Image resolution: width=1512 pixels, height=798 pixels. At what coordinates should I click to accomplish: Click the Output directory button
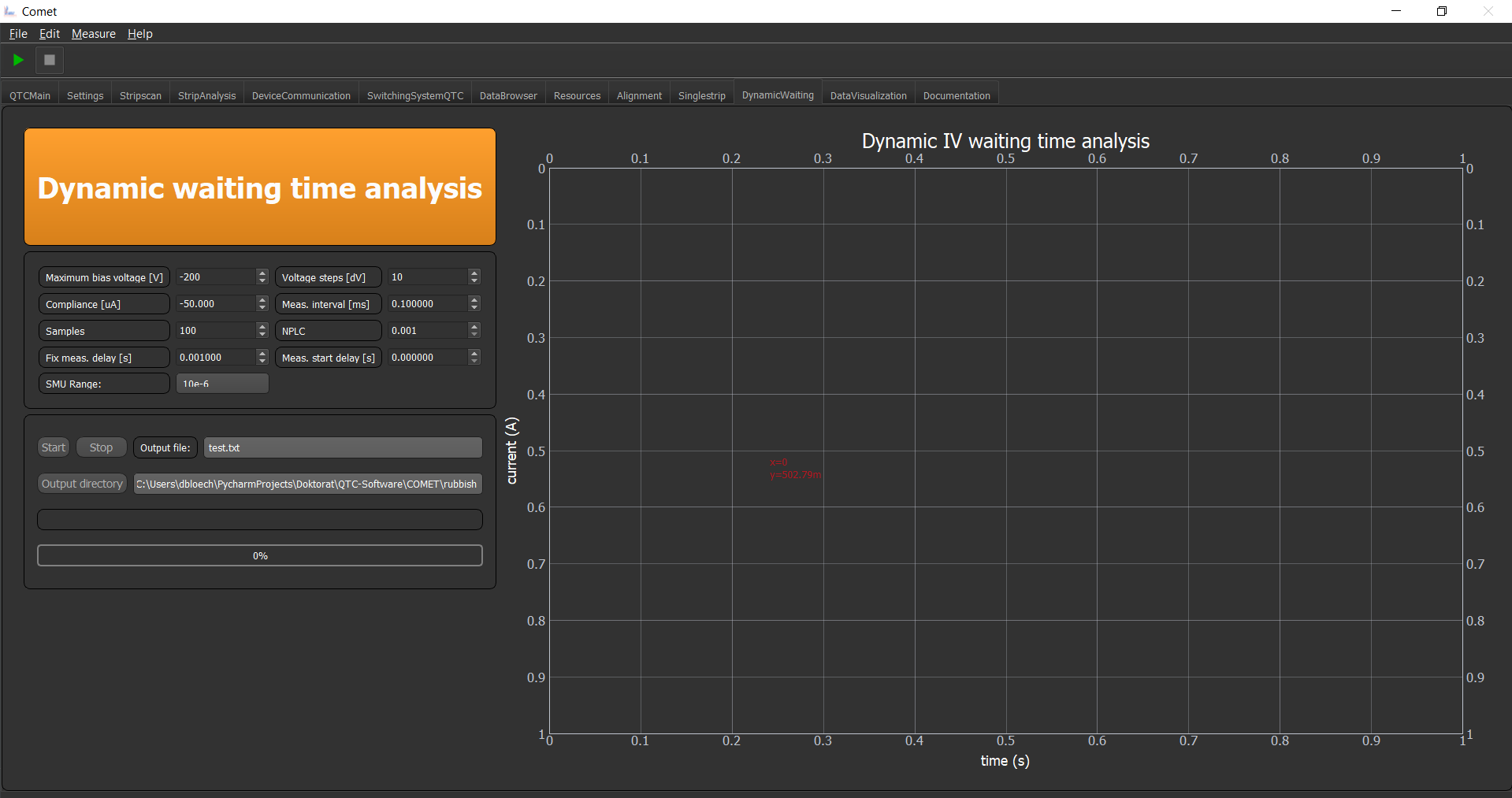point(82,484)
